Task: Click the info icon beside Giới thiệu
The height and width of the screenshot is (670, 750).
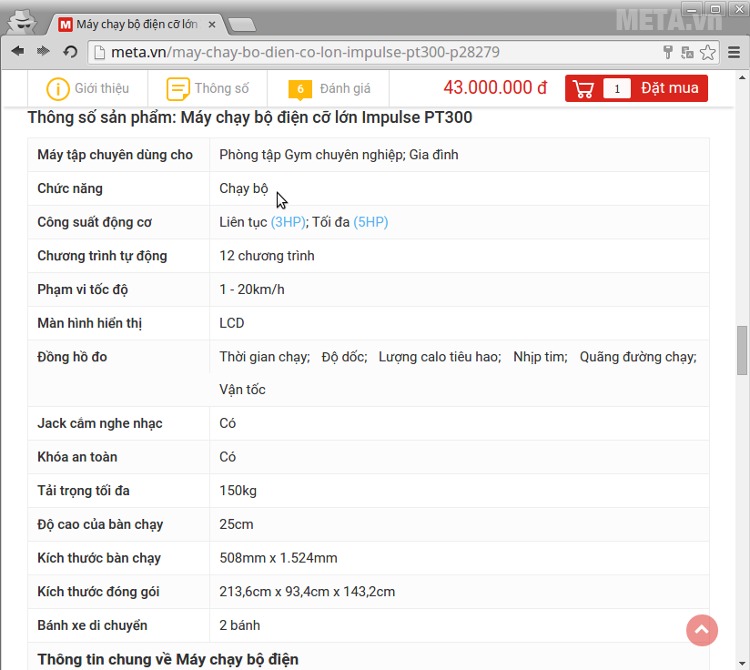Action: [x=57, y=88]
